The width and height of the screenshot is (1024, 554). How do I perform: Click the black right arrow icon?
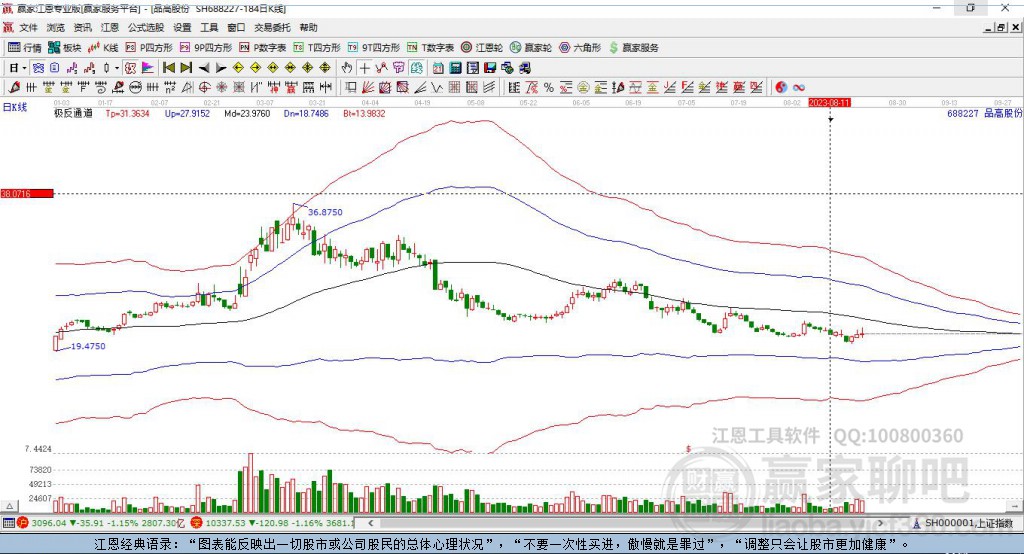coord(221,68)
